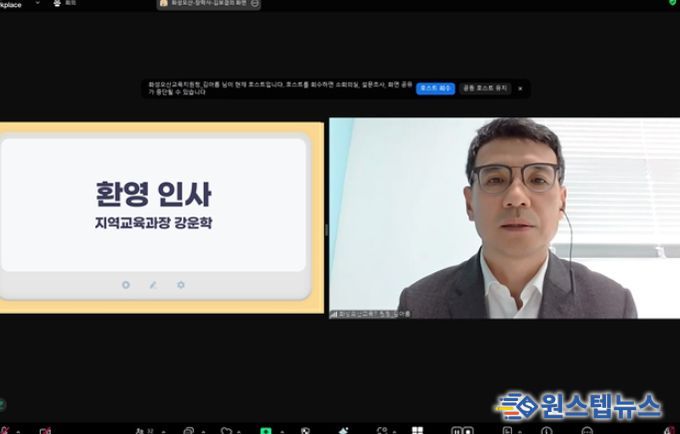Open the Workplace dropdown chevron
This screenshot has height=434, width=680.
tap(37, 3)
